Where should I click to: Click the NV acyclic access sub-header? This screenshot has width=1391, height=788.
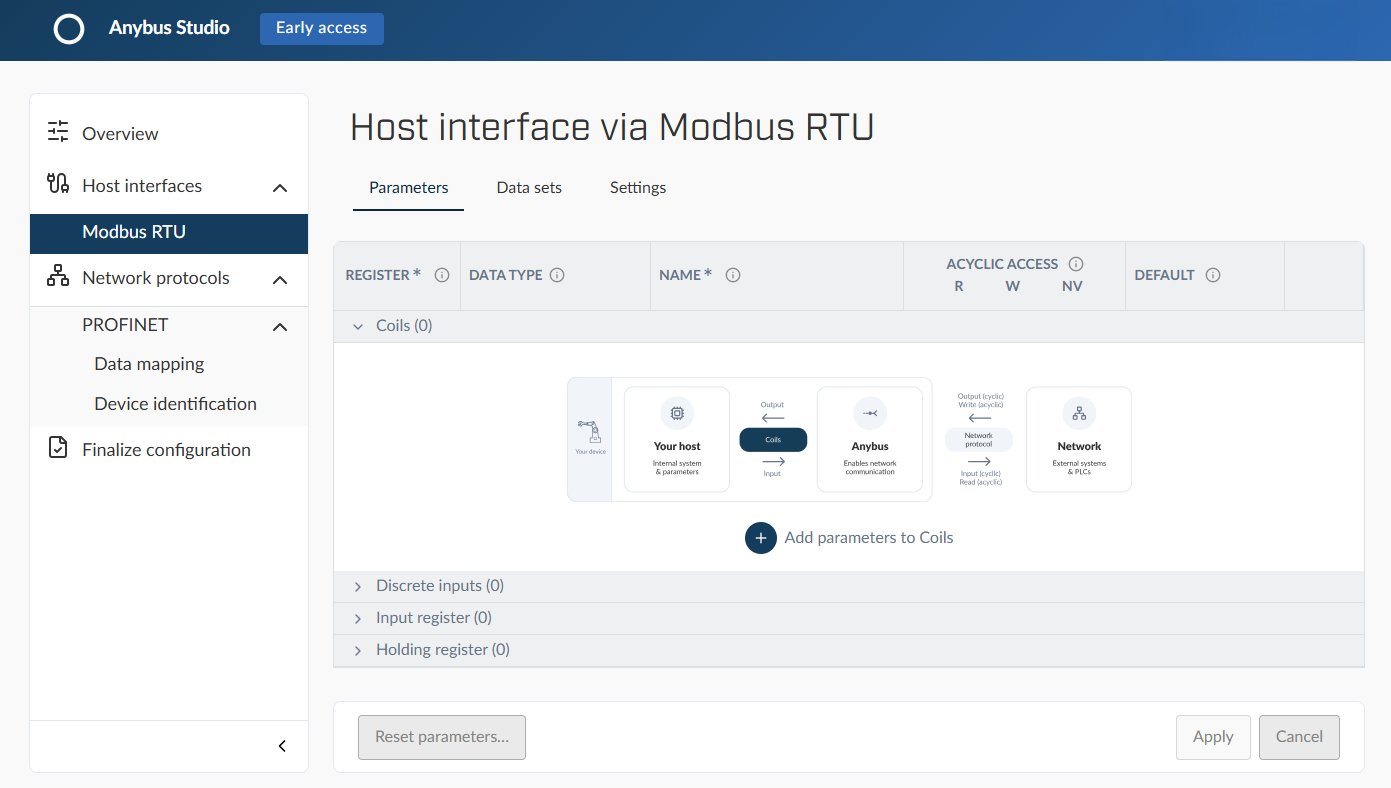pyautogui.click(x=1072, y=286)
